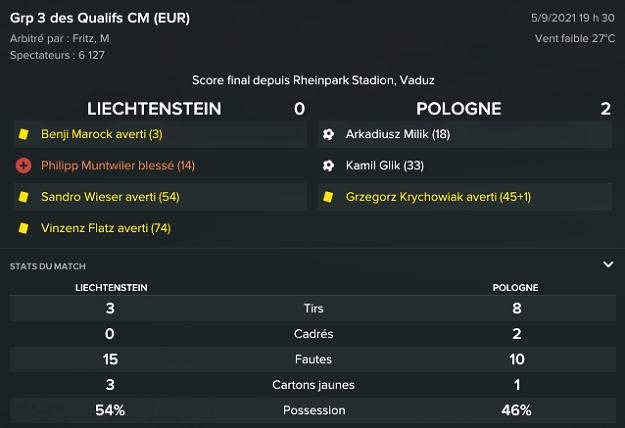Click Benji Marock's yellow card icon
This screenshot has height=428, width=625.
[22, 134]
